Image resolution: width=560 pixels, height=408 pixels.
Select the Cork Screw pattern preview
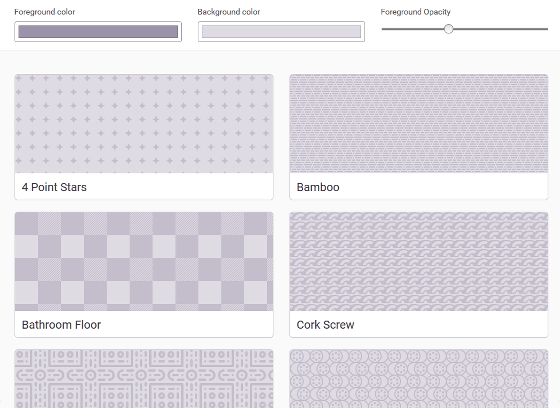point(419,261)
